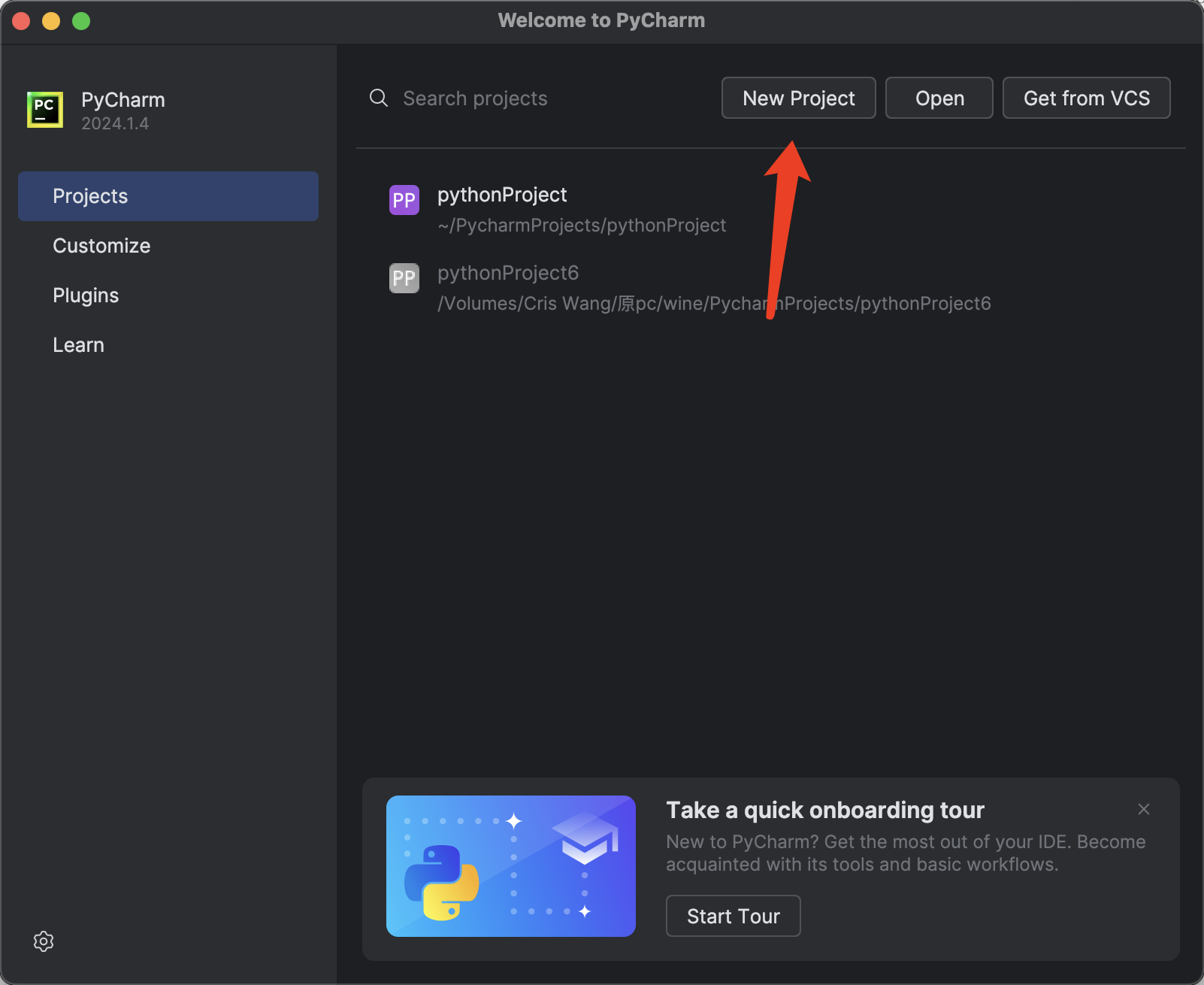Viewport: 1204px width, 985px height.
Task: Click the Open button
Action: 939,98
